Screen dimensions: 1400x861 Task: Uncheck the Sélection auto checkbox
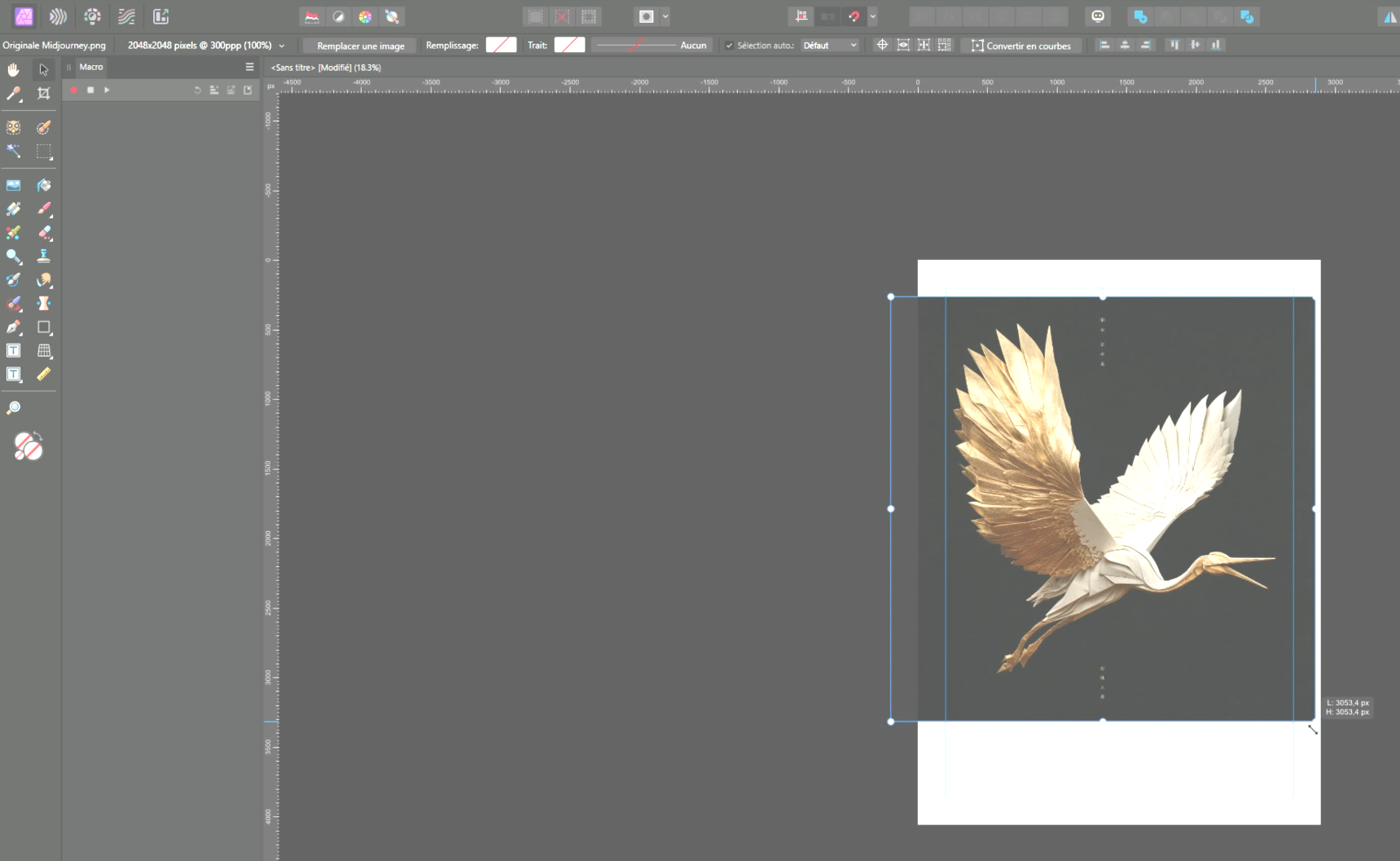point(729,46)
